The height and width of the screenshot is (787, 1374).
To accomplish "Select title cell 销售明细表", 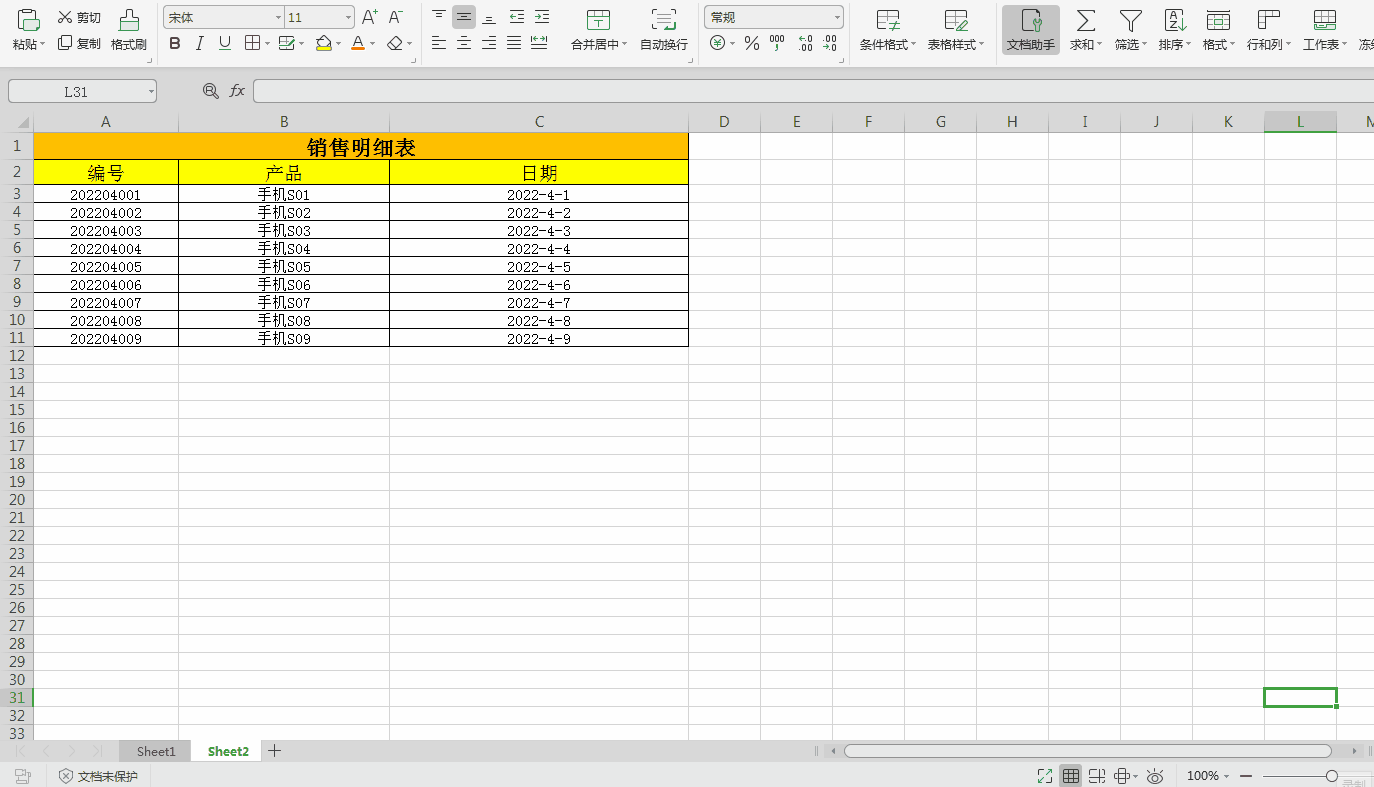I will pos(361,147).
